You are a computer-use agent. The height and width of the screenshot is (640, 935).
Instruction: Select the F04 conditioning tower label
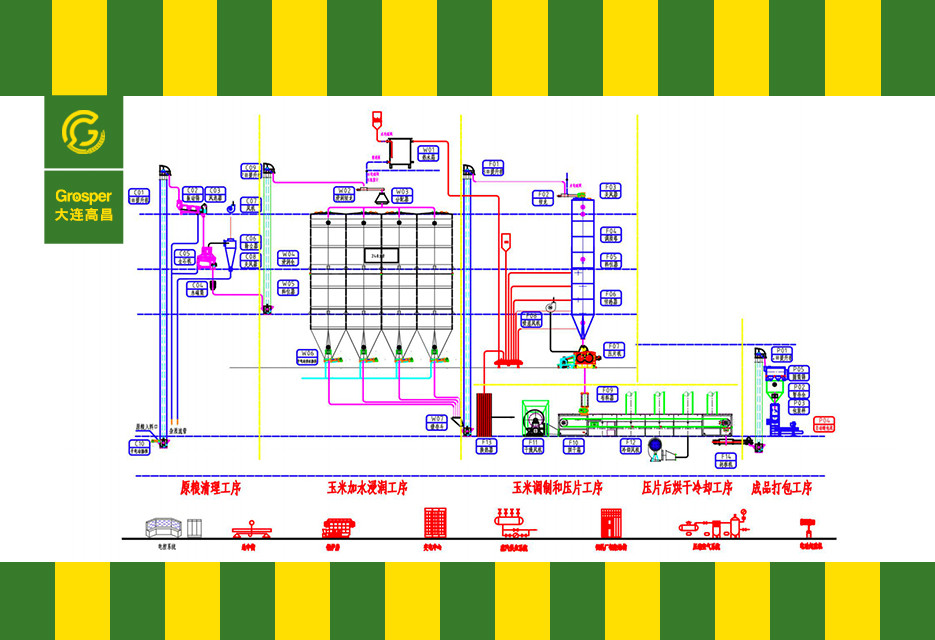point(611,234)
